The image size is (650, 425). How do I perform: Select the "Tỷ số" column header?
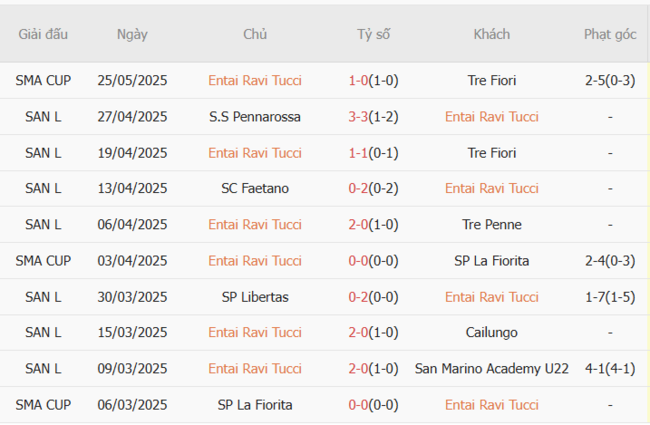373,34
